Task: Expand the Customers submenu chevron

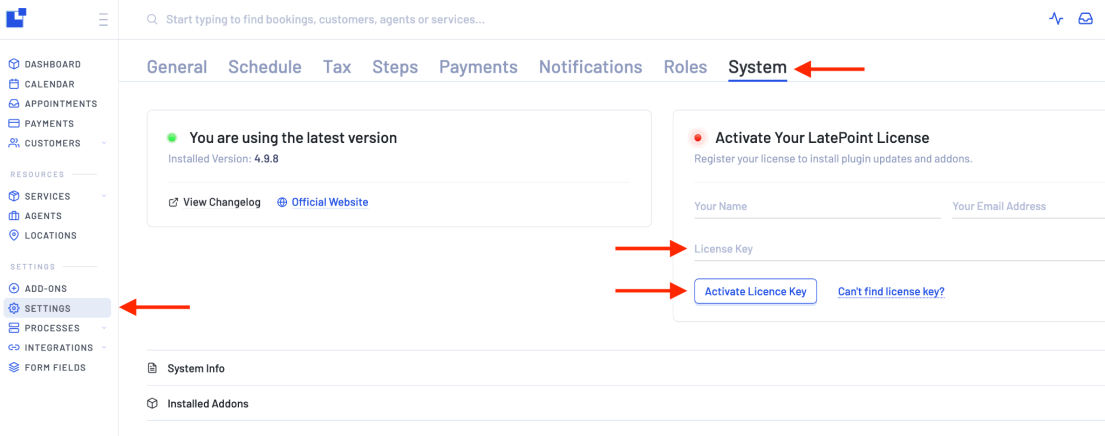Action: click(104, 143)
